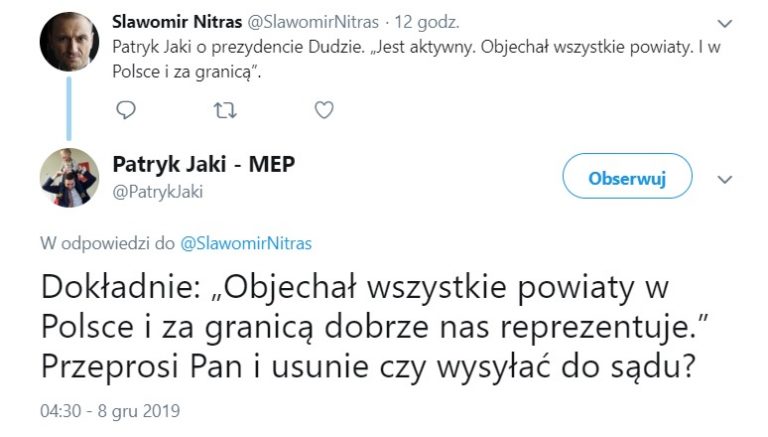This screenshot has width=768, height=437.
Task: Open the @SlawomirNitras handle in the tweet header
Action: tap(322, 21)
